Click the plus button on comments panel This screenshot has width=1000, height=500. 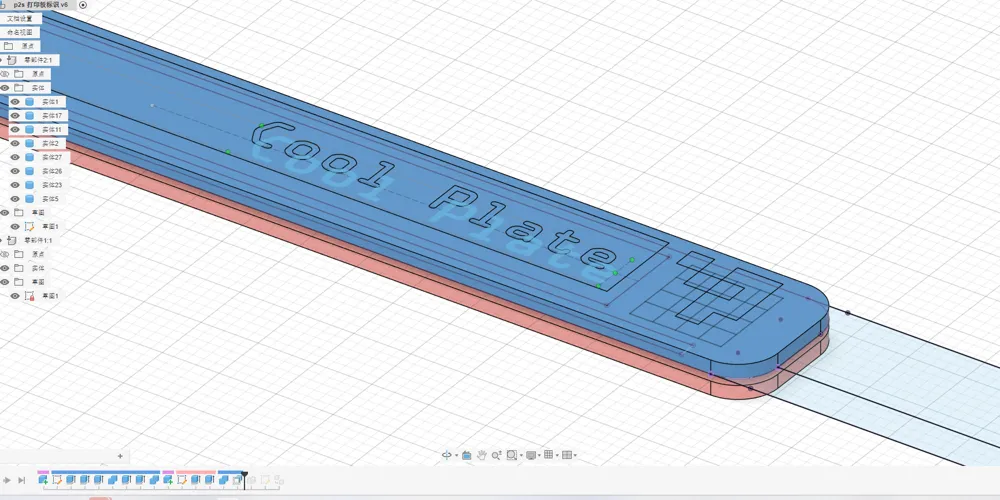[120, 456]
